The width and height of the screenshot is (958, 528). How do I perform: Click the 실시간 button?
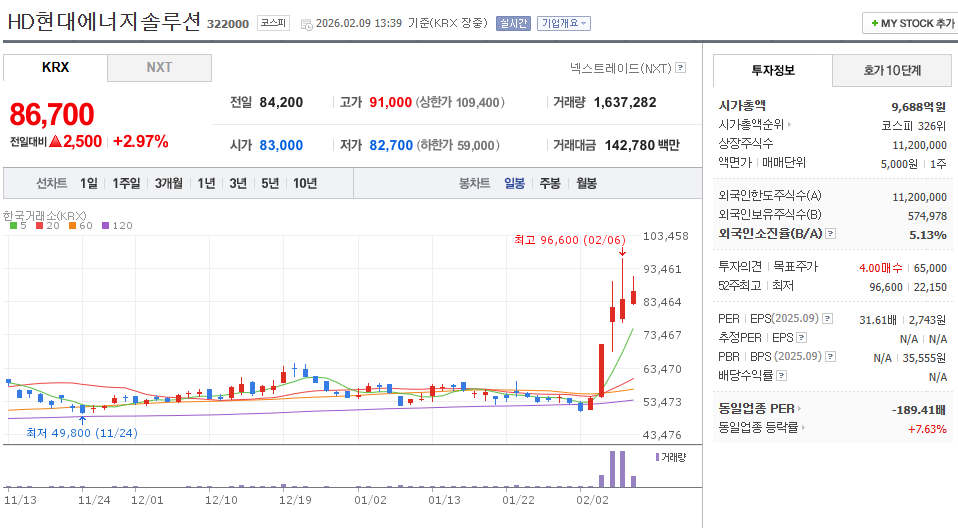point(513,23)
